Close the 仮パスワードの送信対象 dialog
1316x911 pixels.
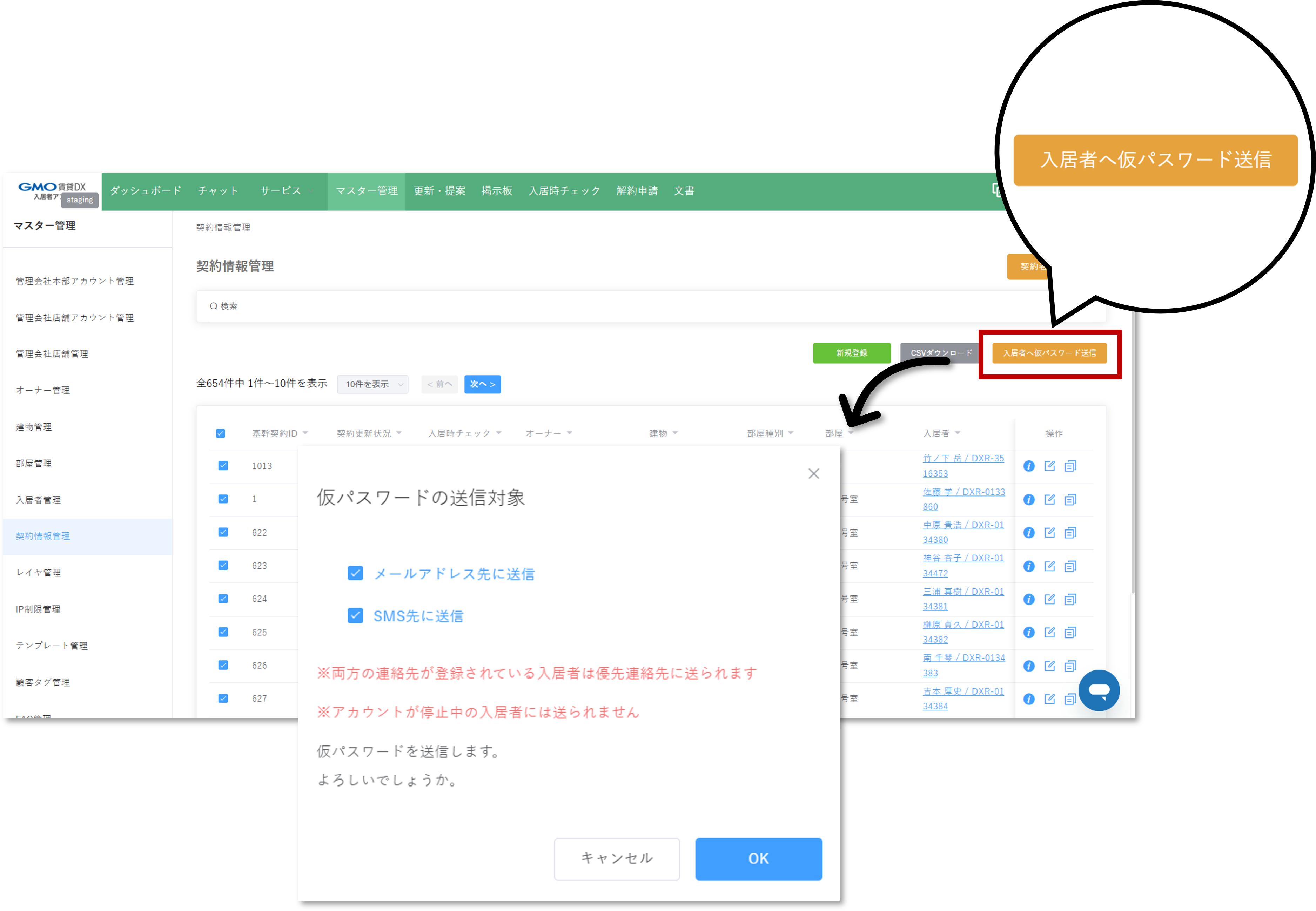click(813, 473)
